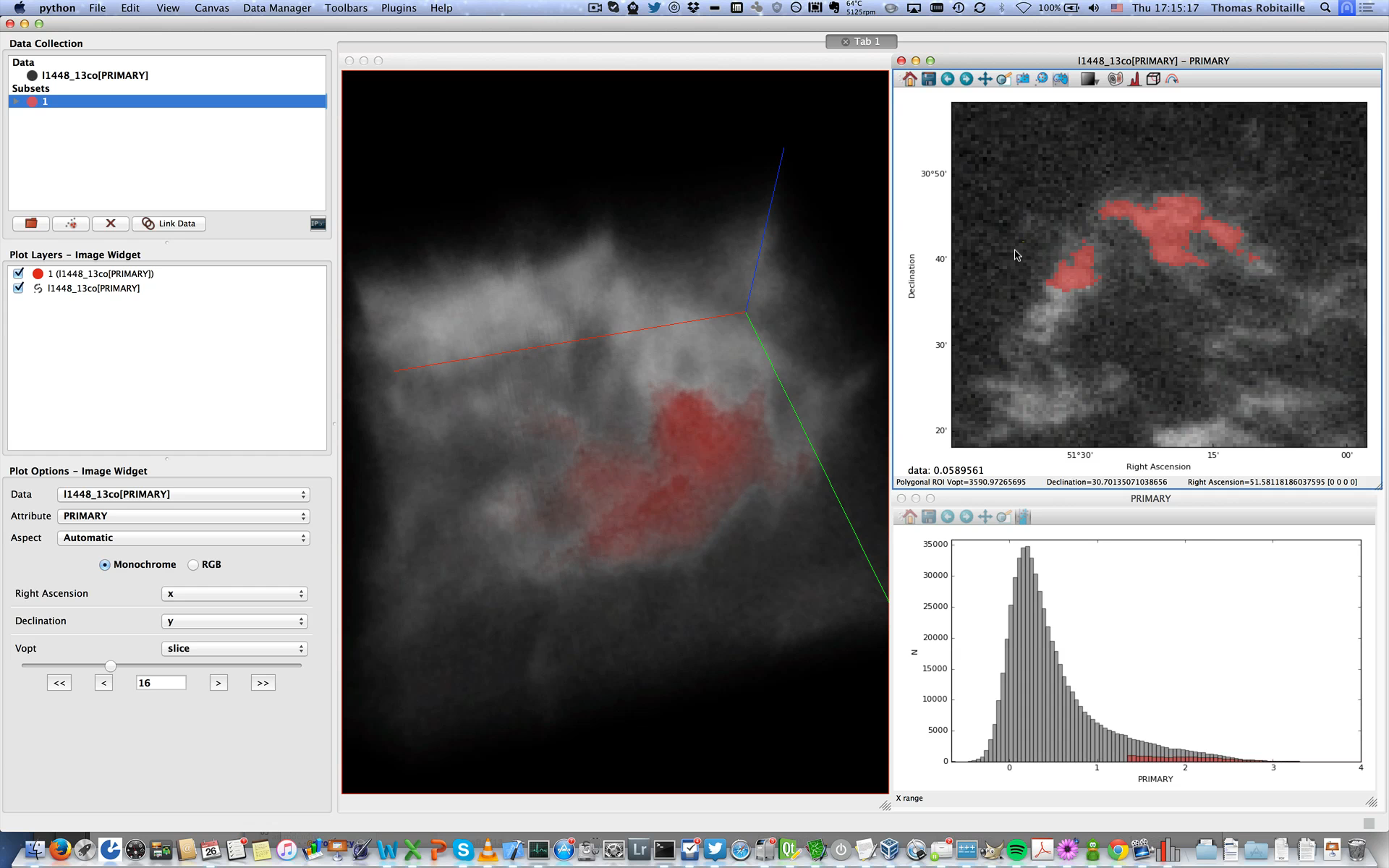Click the slice number field showing 16
Image resolution: width=1389 pixels, height=868 pixels.
click(161, 683)
